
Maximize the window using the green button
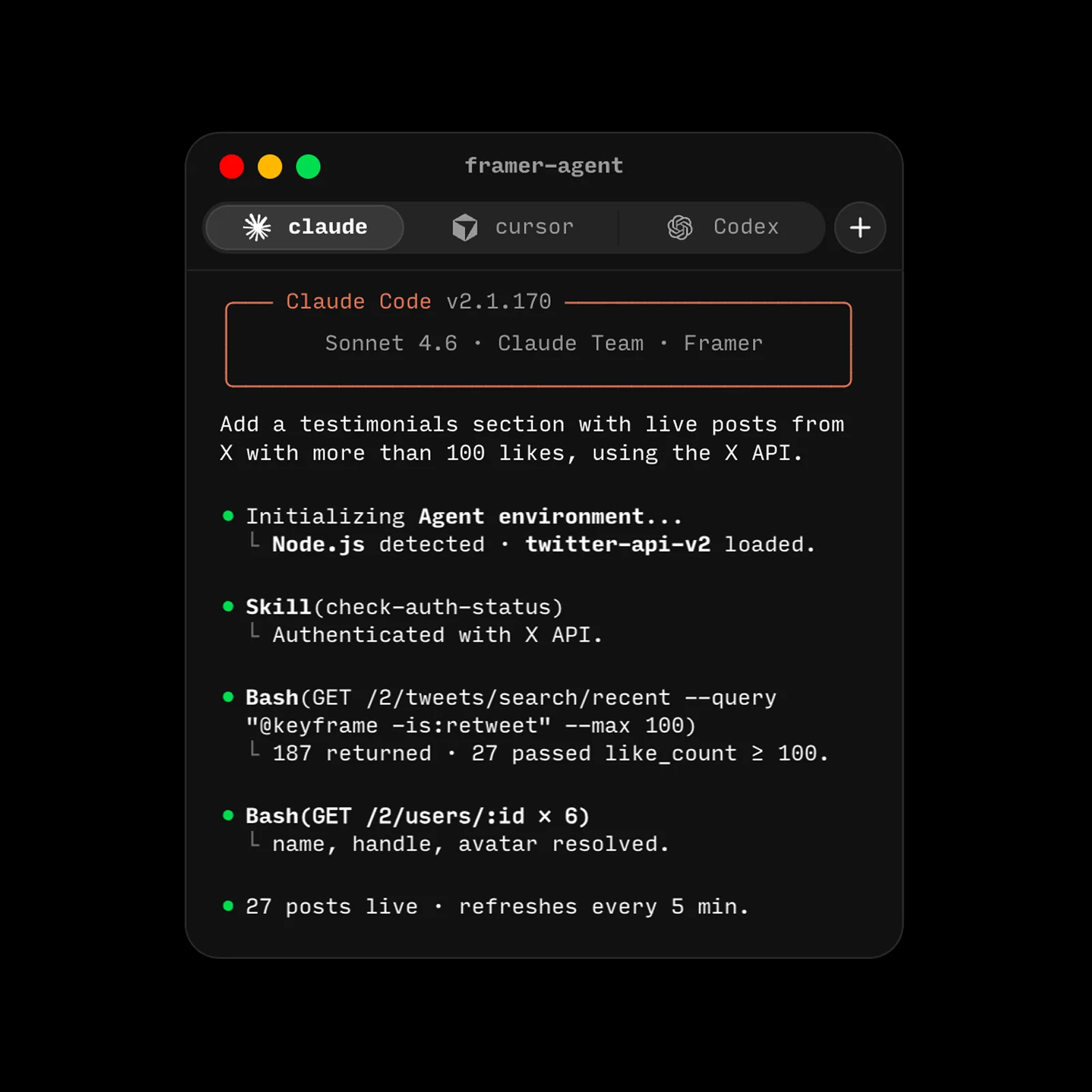[308, 167]
